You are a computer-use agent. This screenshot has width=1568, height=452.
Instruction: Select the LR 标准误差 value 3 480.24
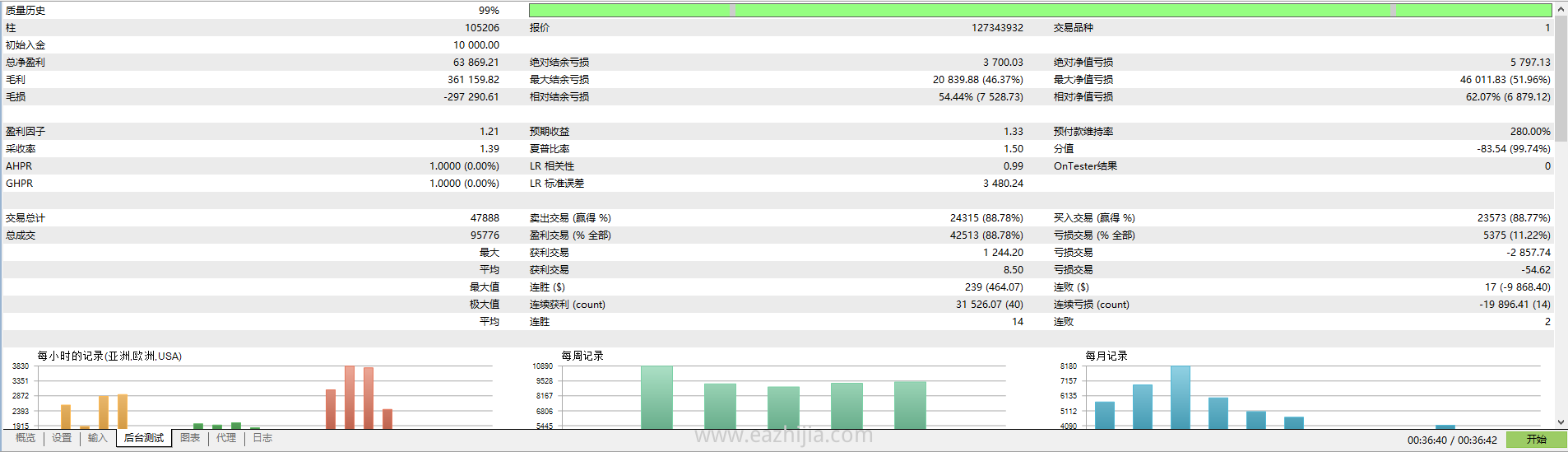[1003, 184]
